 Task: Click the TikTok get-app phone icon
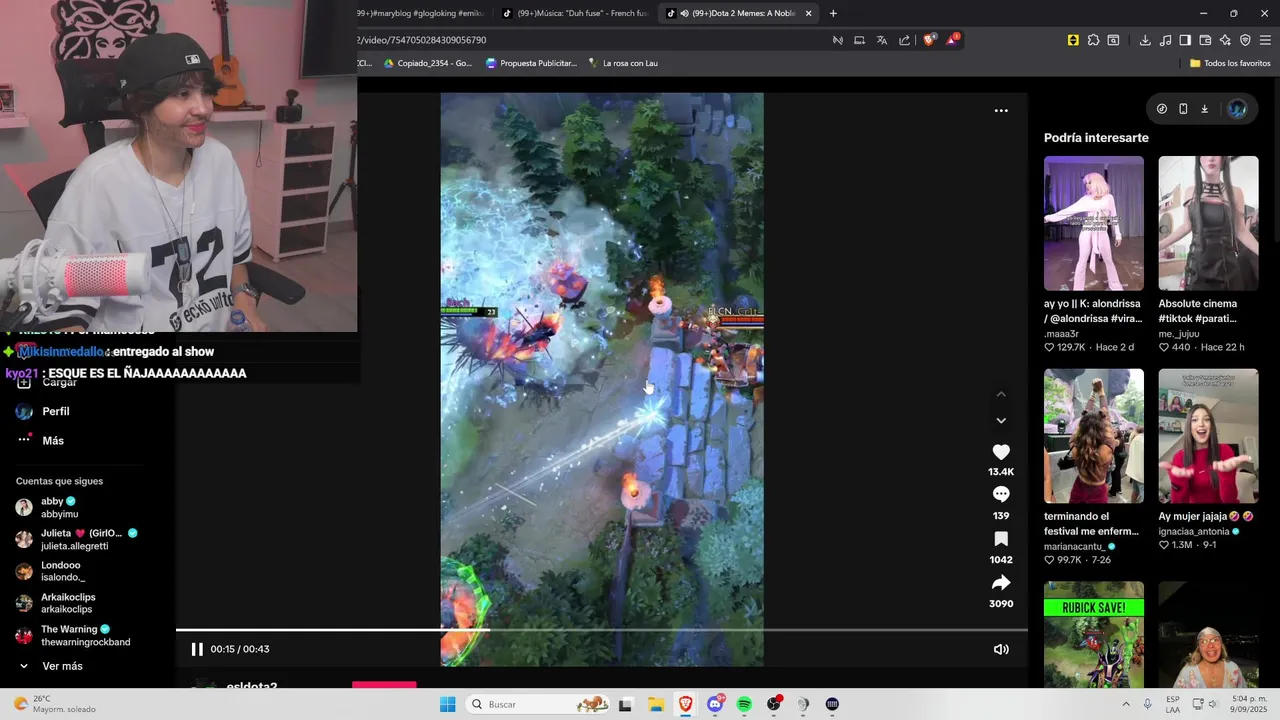(x=1183, y=109)
